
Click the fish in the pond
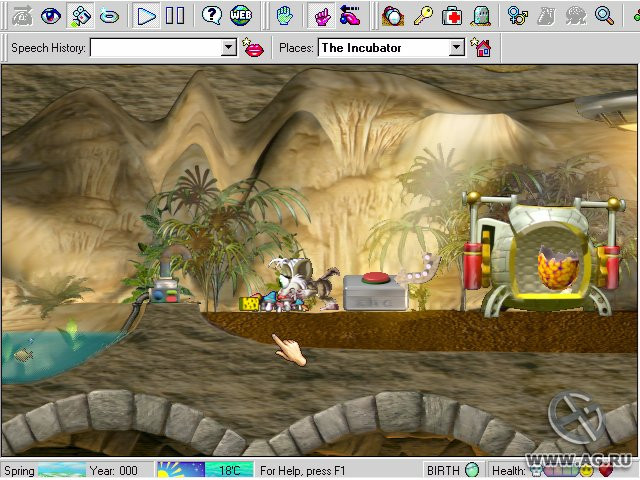[x=24, y=355]
